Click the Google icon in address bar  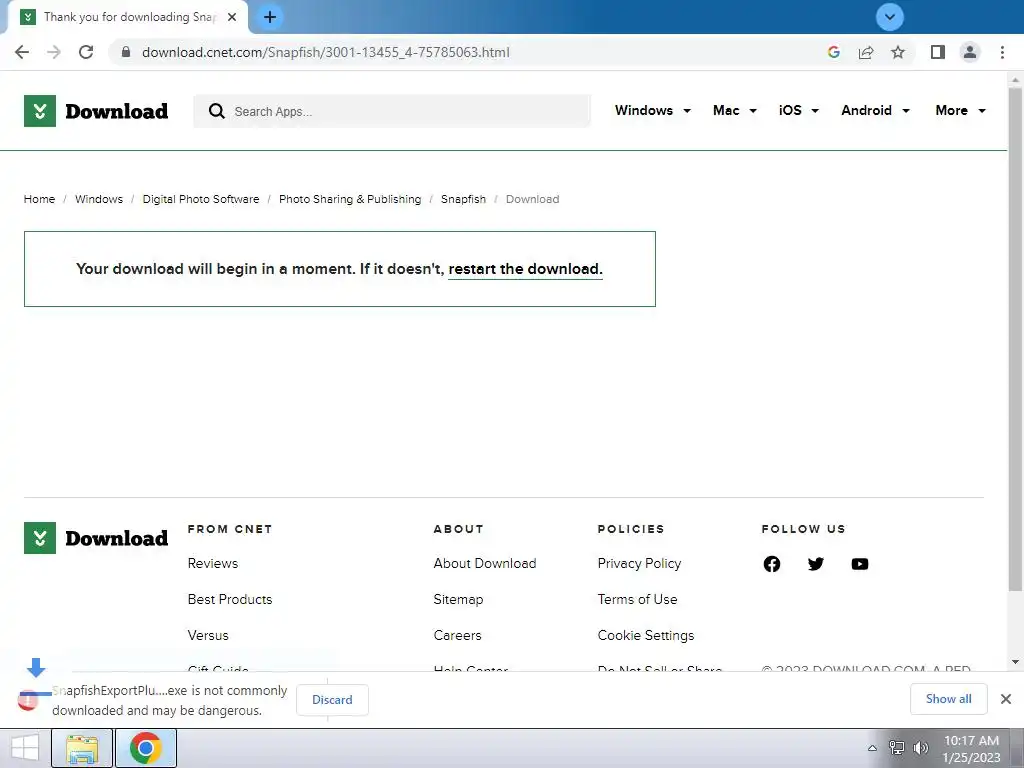(x=833, y=52)
